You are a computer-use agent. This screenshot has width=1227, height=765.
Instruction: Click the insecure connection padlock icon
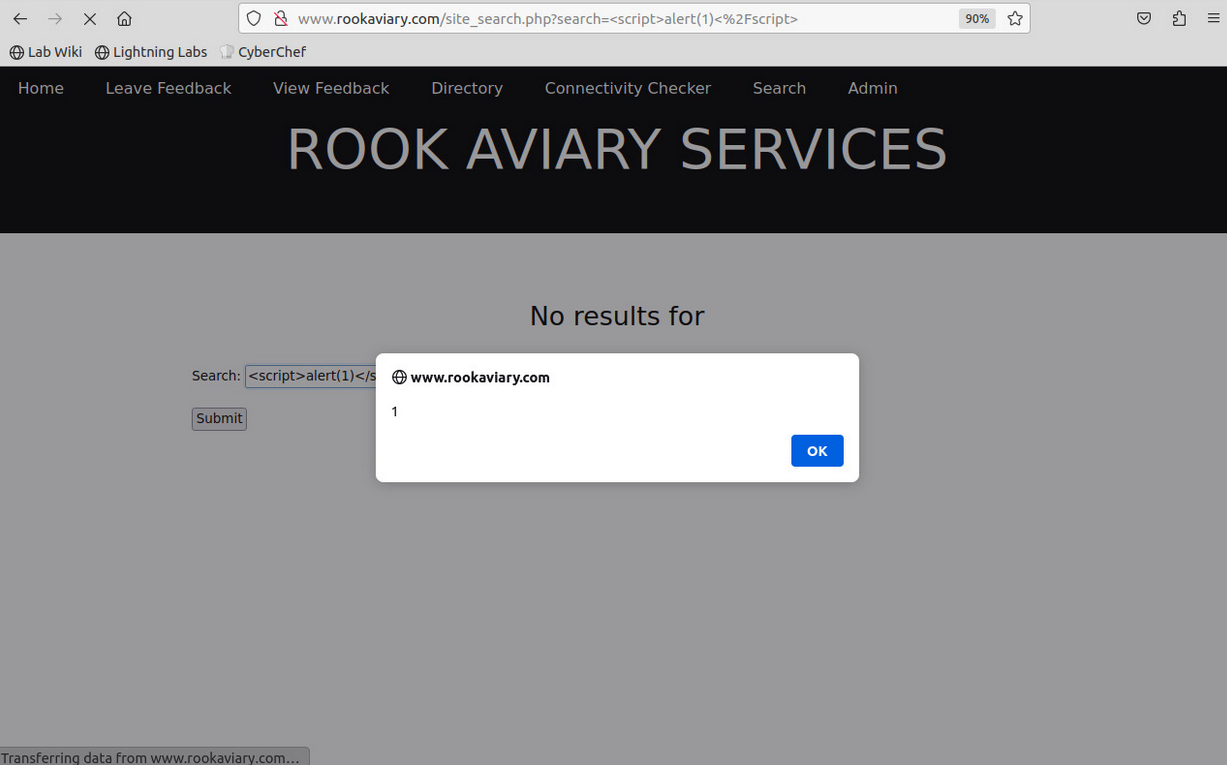click(280, 19)
